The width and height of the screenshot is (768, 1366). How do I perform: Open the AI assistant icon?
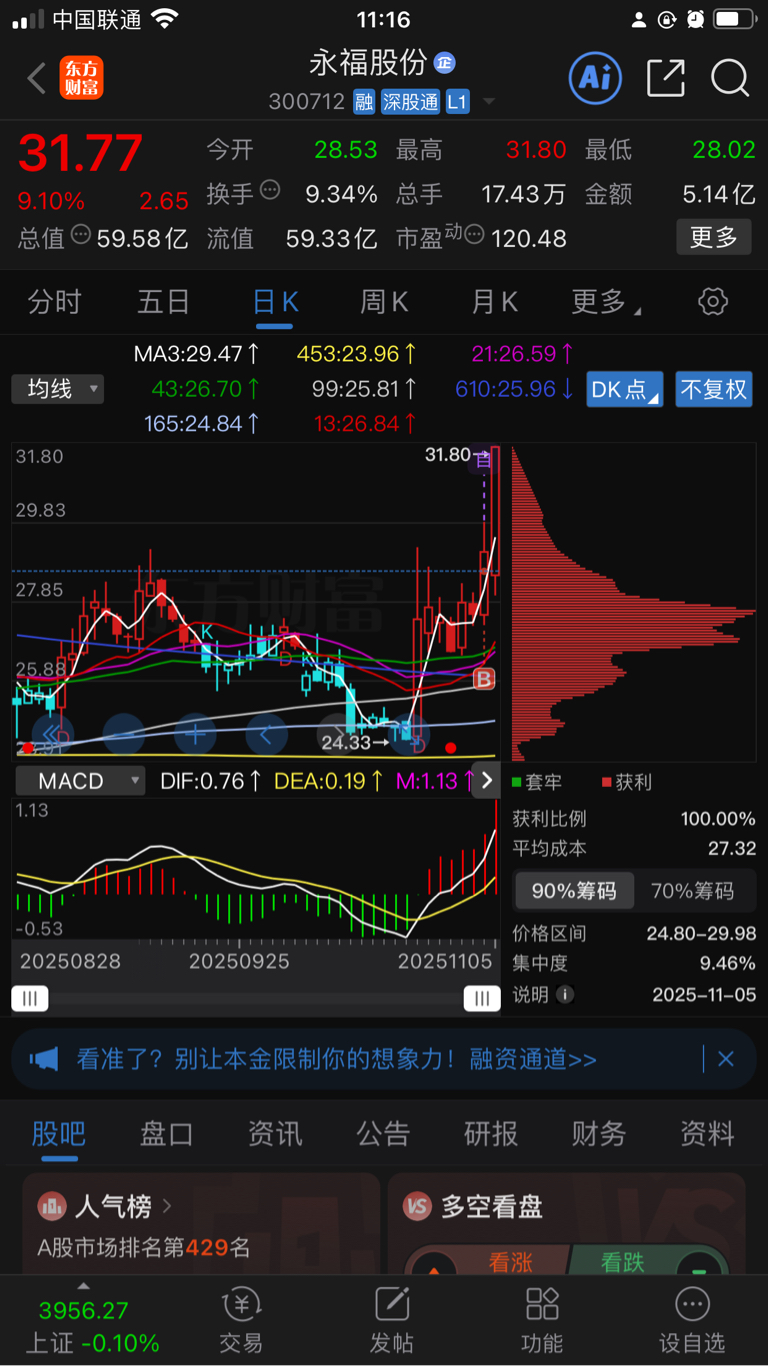(595, 77)
